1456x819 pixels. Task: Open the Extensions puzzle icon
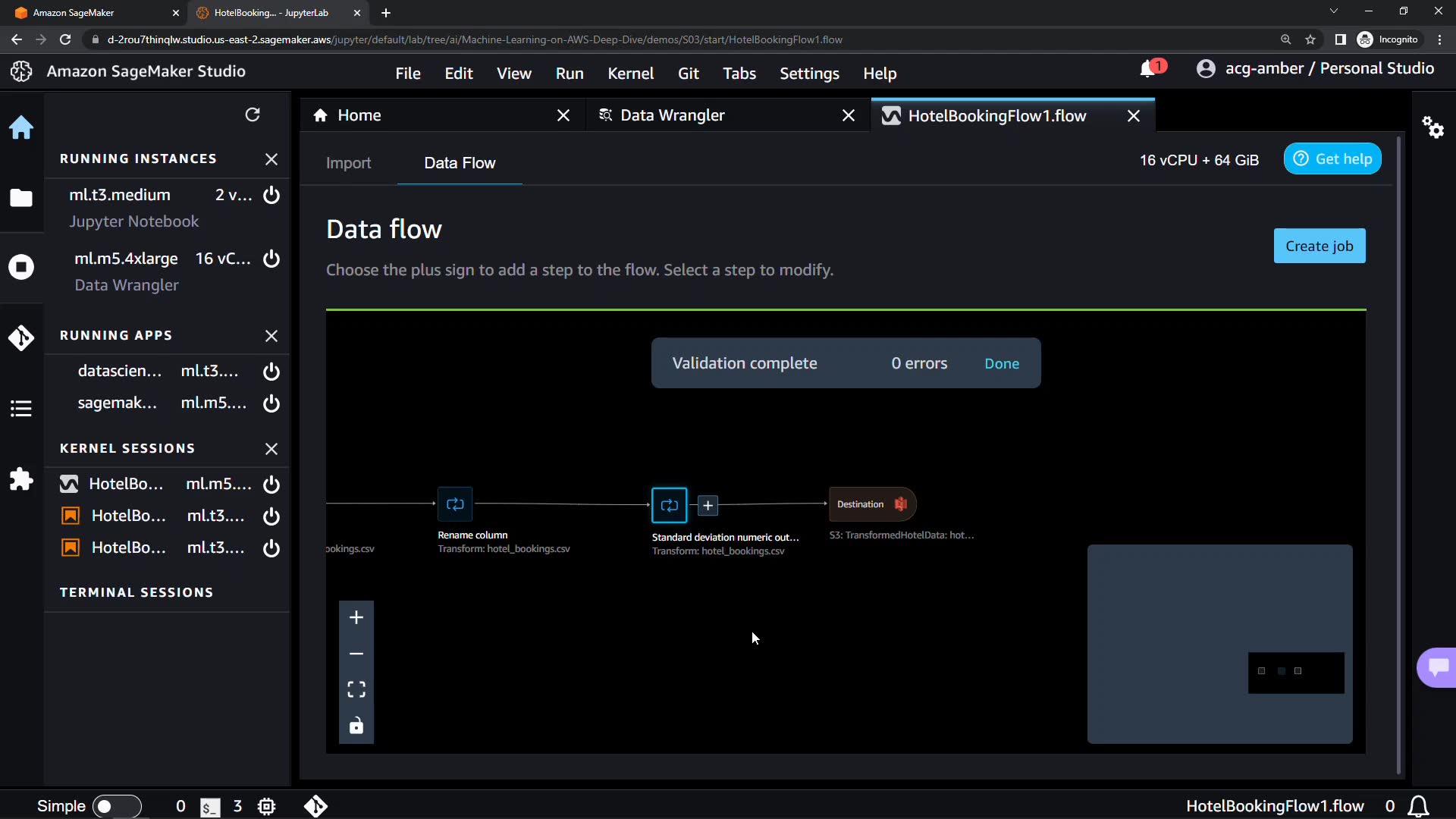[x=21, y=479]
